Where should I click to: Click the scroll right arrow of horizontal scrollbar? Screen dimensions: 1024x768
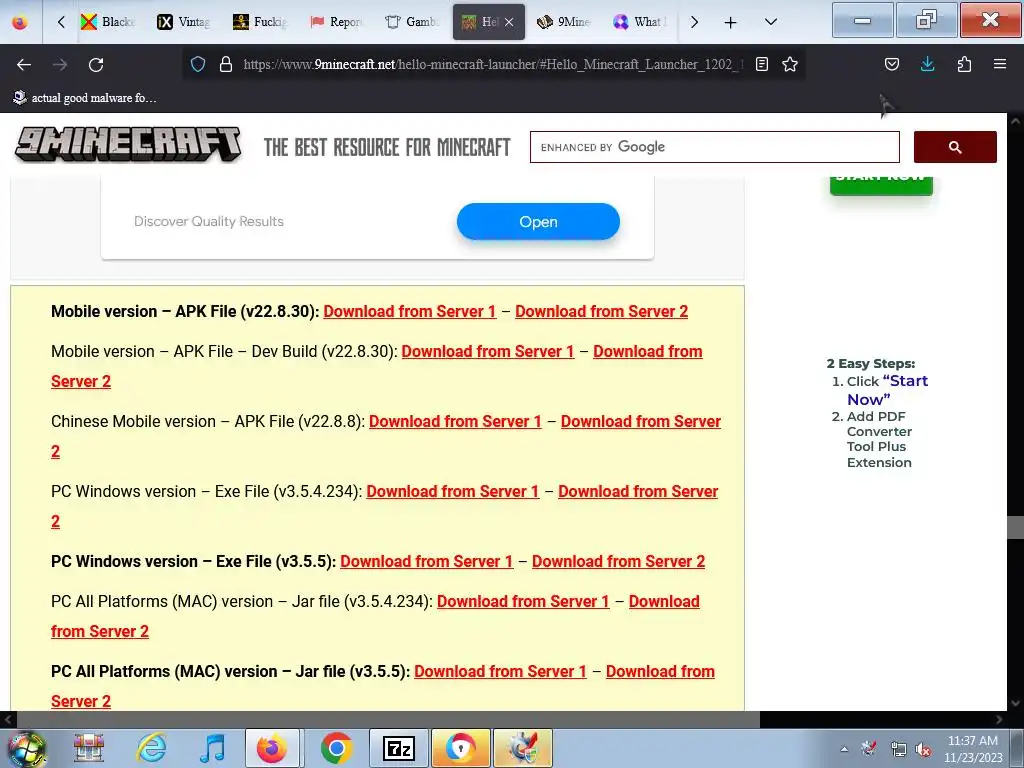point(999,720)
